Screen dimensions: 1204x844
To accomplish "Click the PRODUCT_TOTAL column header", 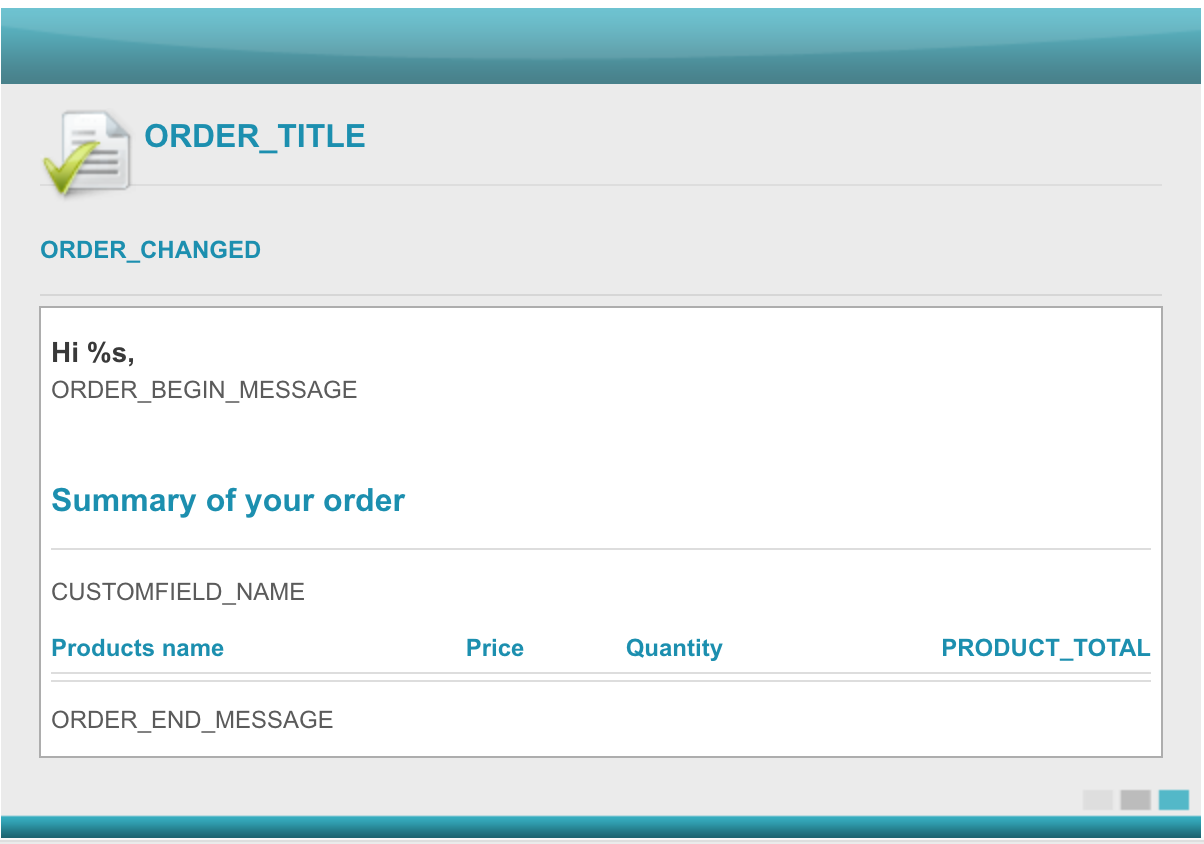I will 1046,648.
